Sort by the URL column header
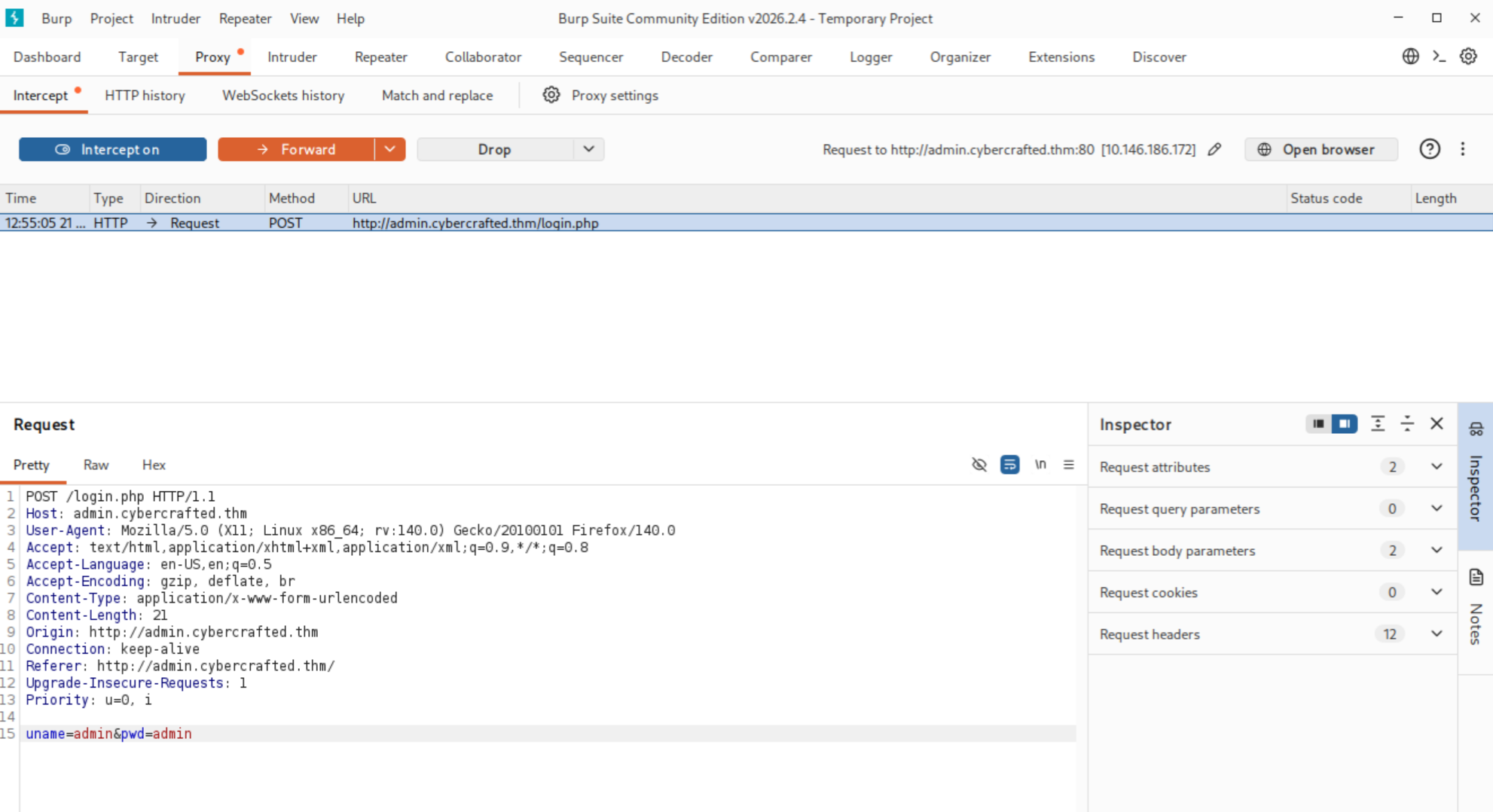Image resolution: width=1493 pixels, height=812 pixels. click(817, 198)
